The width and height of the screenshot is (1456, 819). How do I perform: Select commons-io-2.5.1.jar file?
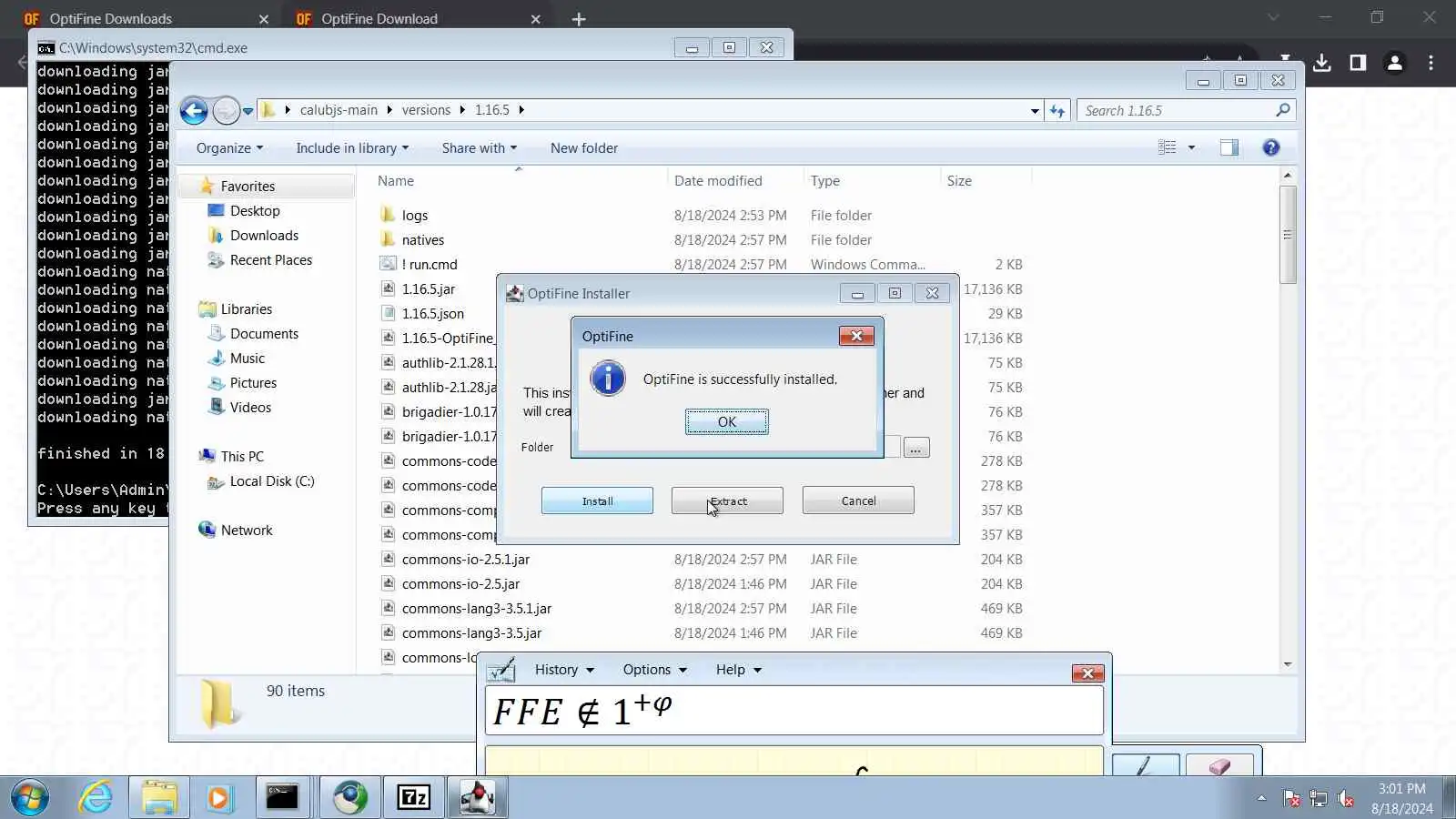(465, 559)
